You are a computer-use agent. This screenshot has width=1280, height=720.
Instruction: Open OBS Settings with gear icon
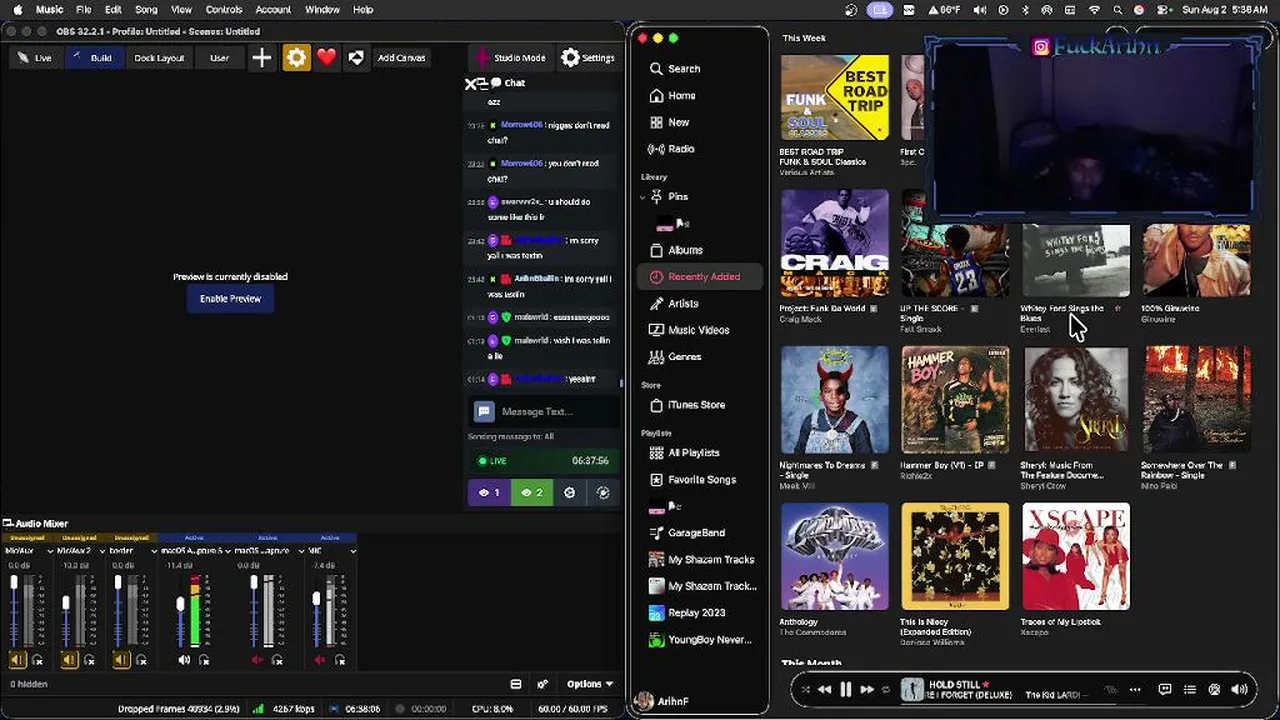pyautogui.click(x=588, y=58)
